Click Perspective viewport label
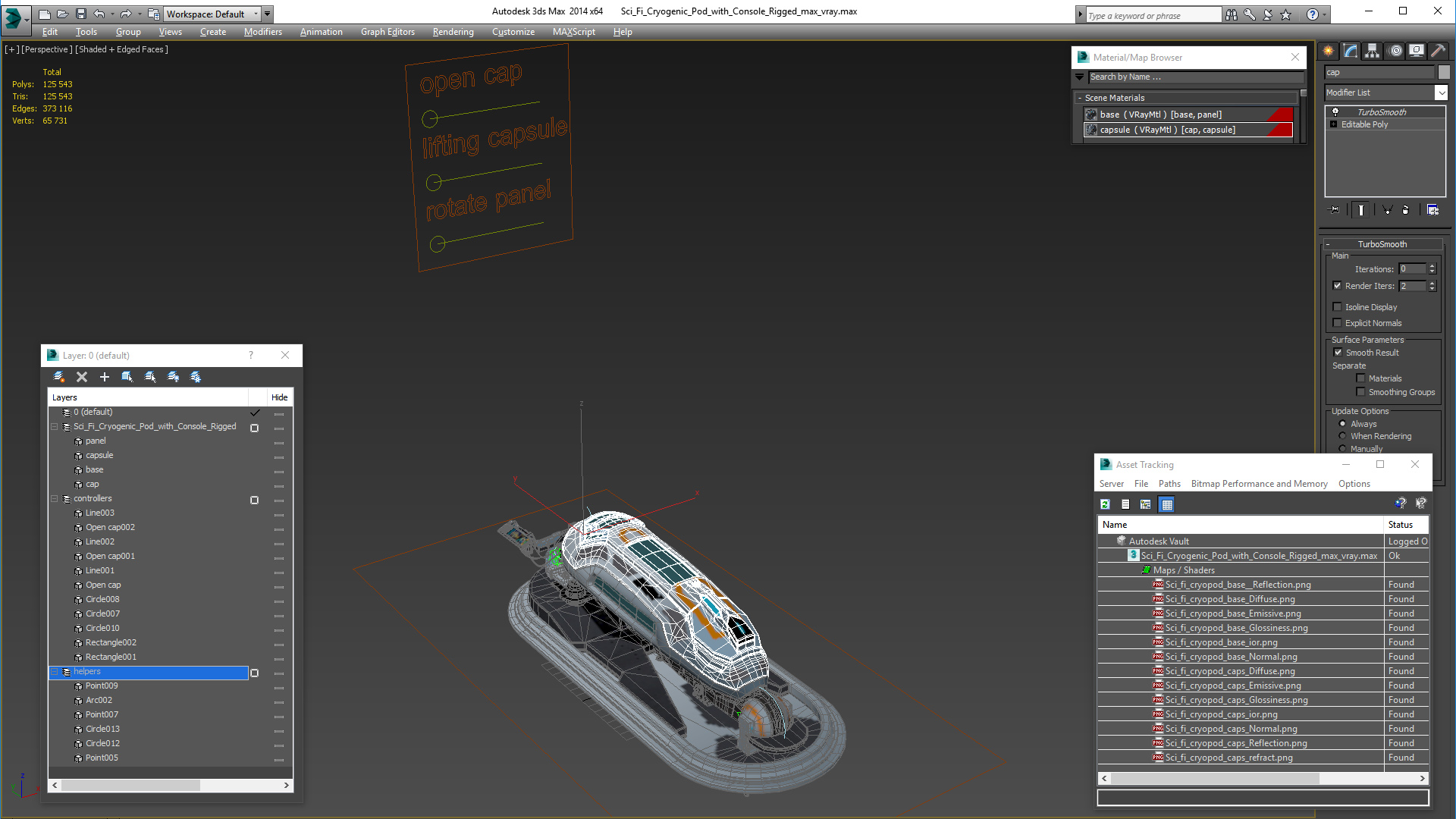 coord(47,49)
